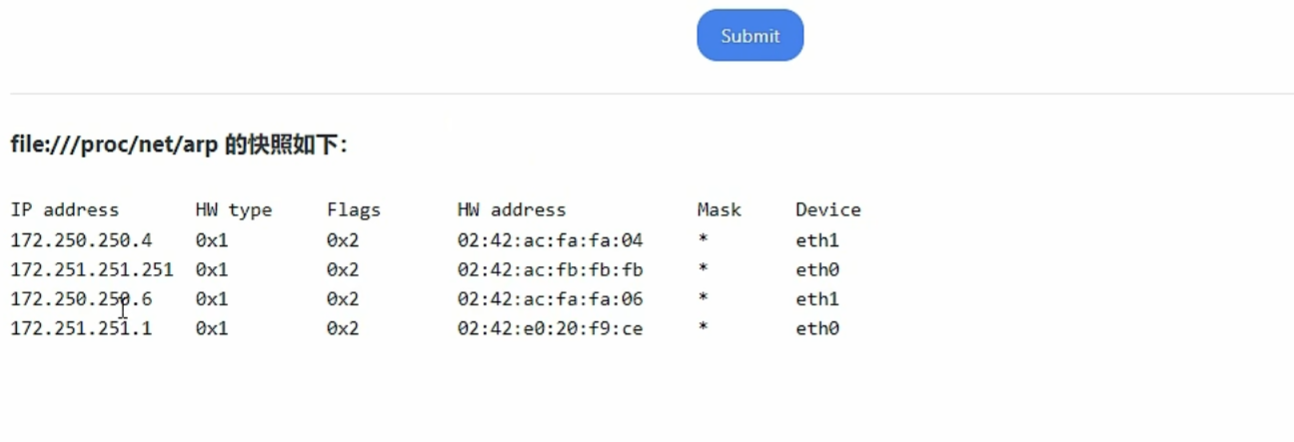Select the "Mask" column header
1294x442 pixels.
coord(719,210)
